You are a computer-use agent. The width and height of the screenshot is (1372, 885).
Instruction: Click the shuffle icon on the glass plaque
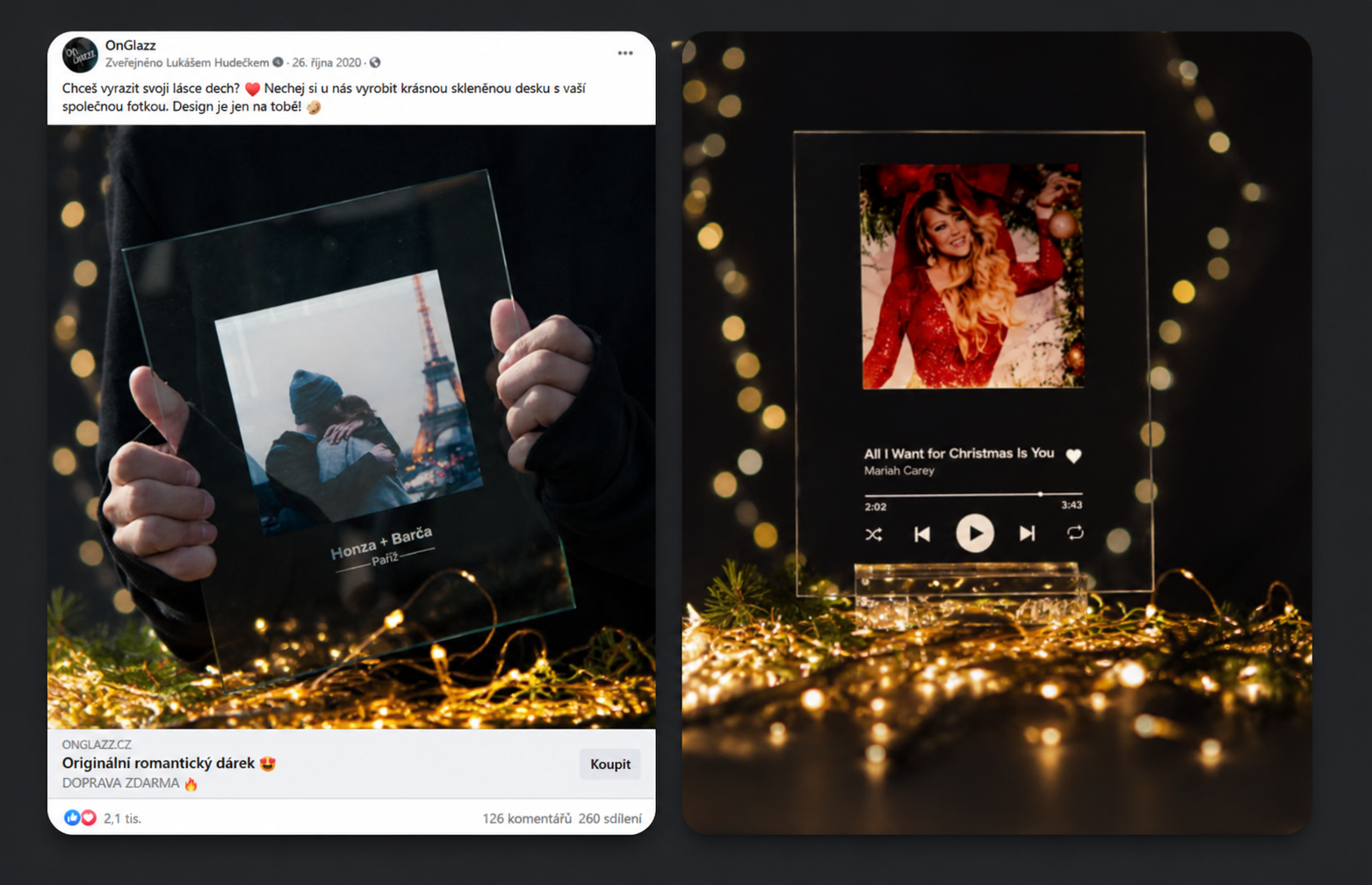[x=873, y=534]
